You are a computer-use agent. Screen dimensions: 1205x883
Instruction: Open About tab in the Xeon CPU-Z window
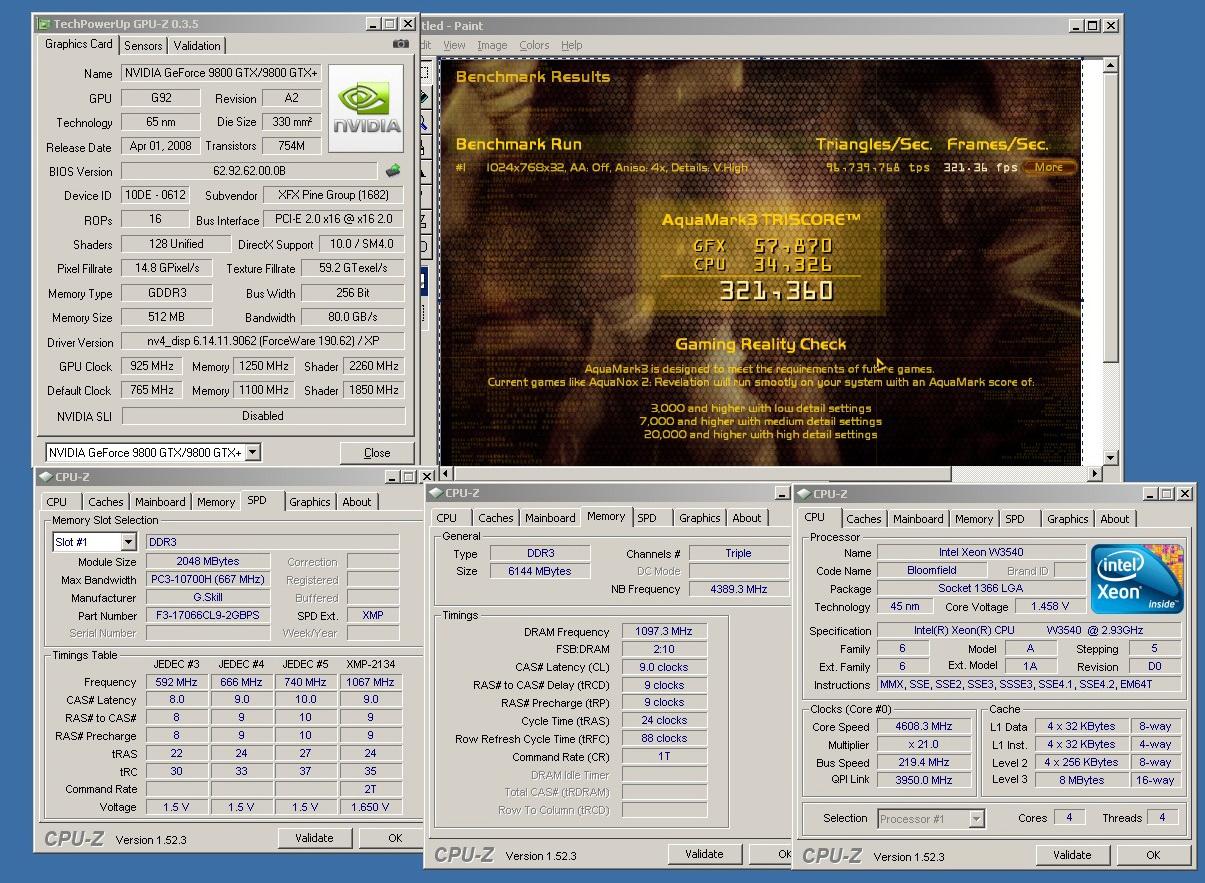click(1114, 519)
